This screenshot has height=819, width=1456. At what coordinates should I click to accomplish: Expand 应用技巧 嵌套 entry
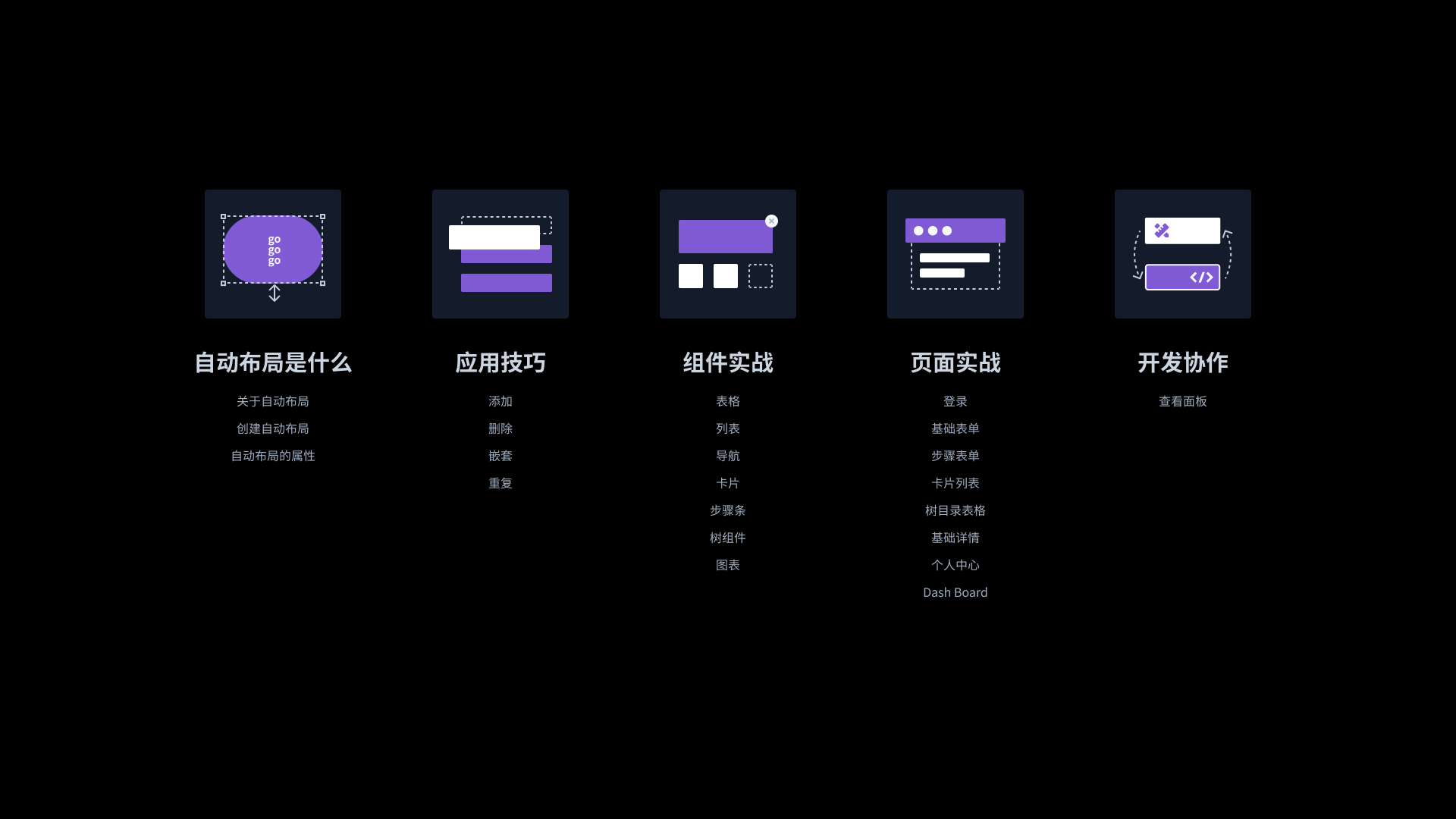pos(500,455)
